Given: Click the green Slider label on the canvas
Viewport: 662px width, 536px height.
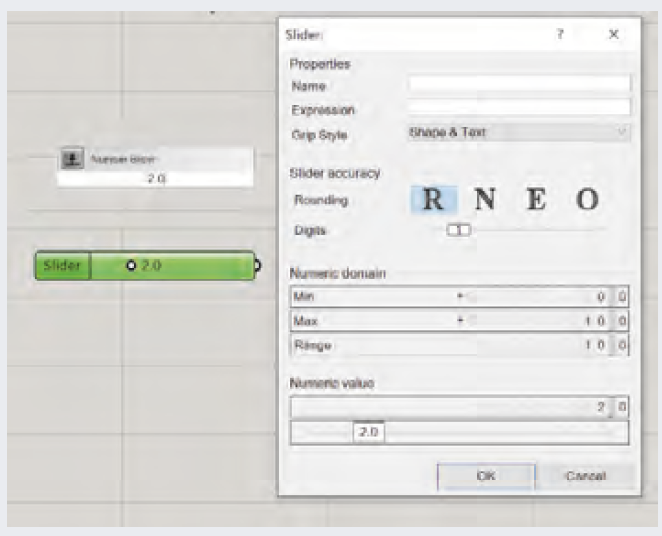Looking at the screenshot, I should click(63, 266).
